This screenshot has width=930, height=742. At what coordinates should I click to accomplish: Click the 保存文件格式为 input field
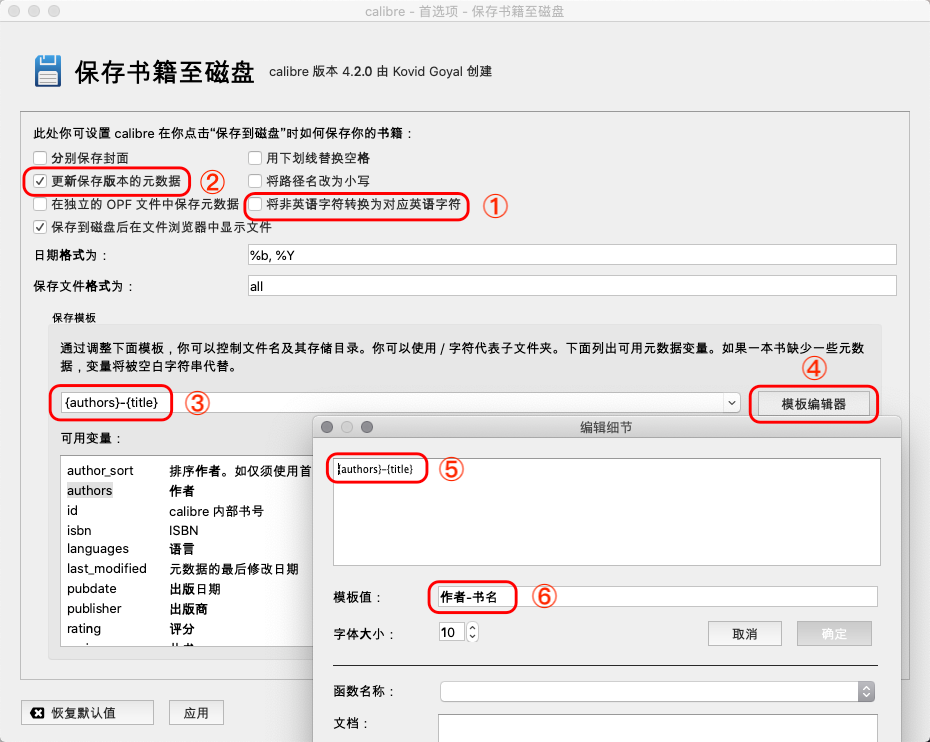(572, 286)
